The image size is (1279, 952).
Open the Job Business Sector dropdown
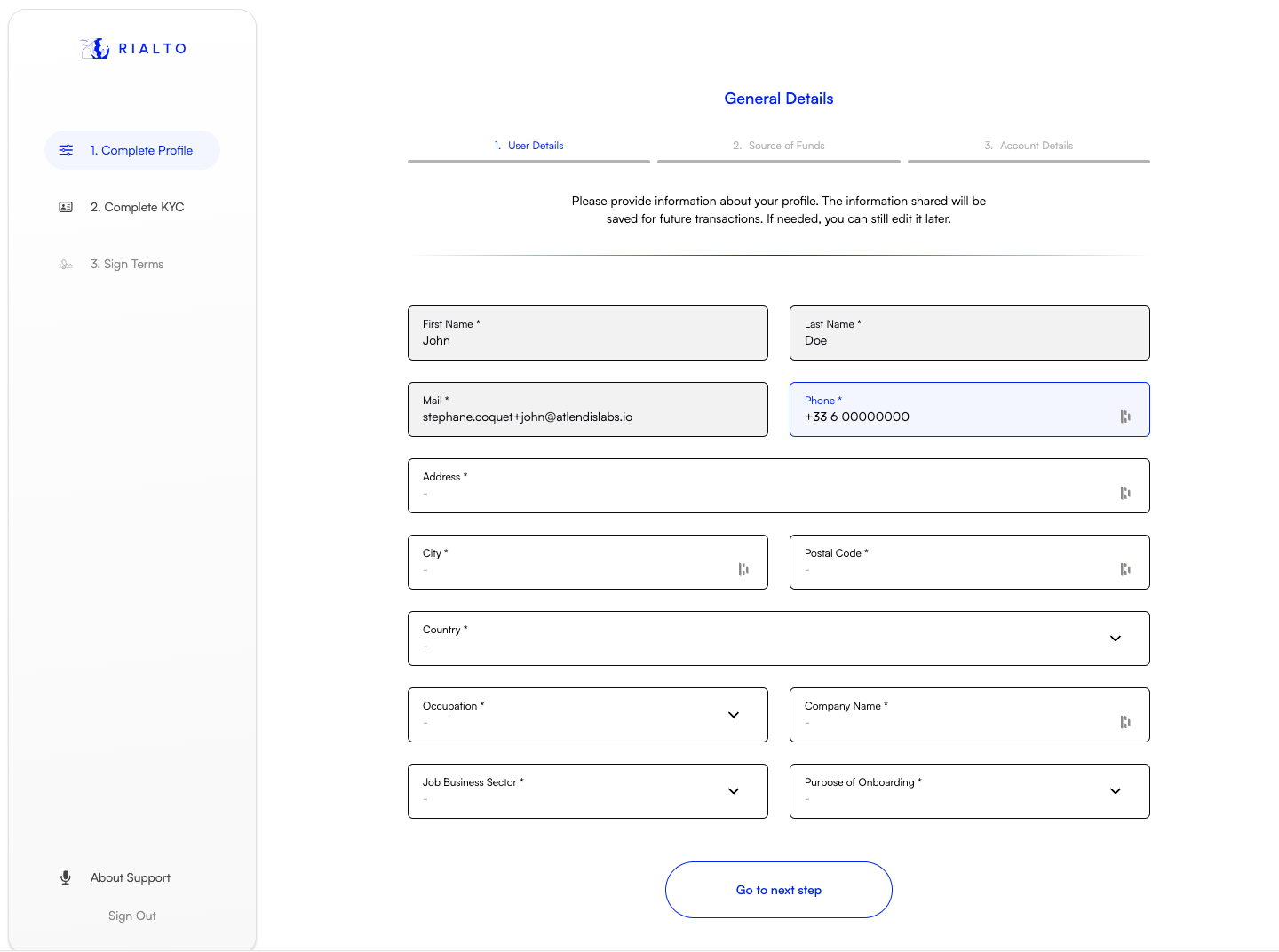point(733,791)
